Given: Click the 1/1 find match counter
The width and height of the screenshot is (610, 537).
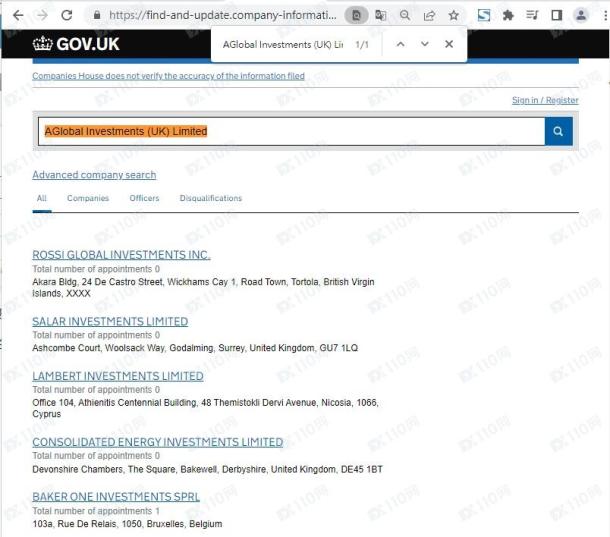Looking at the screenshot, I should click(362, 45).
